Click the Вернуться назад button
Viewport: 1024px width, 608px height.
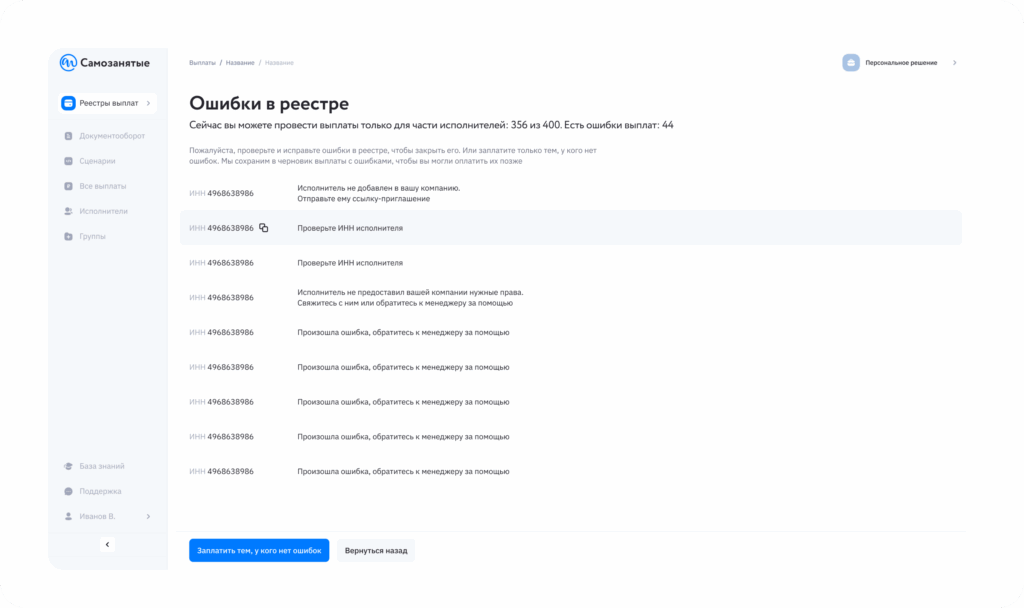pyautogui.click(x=375, y=551)
